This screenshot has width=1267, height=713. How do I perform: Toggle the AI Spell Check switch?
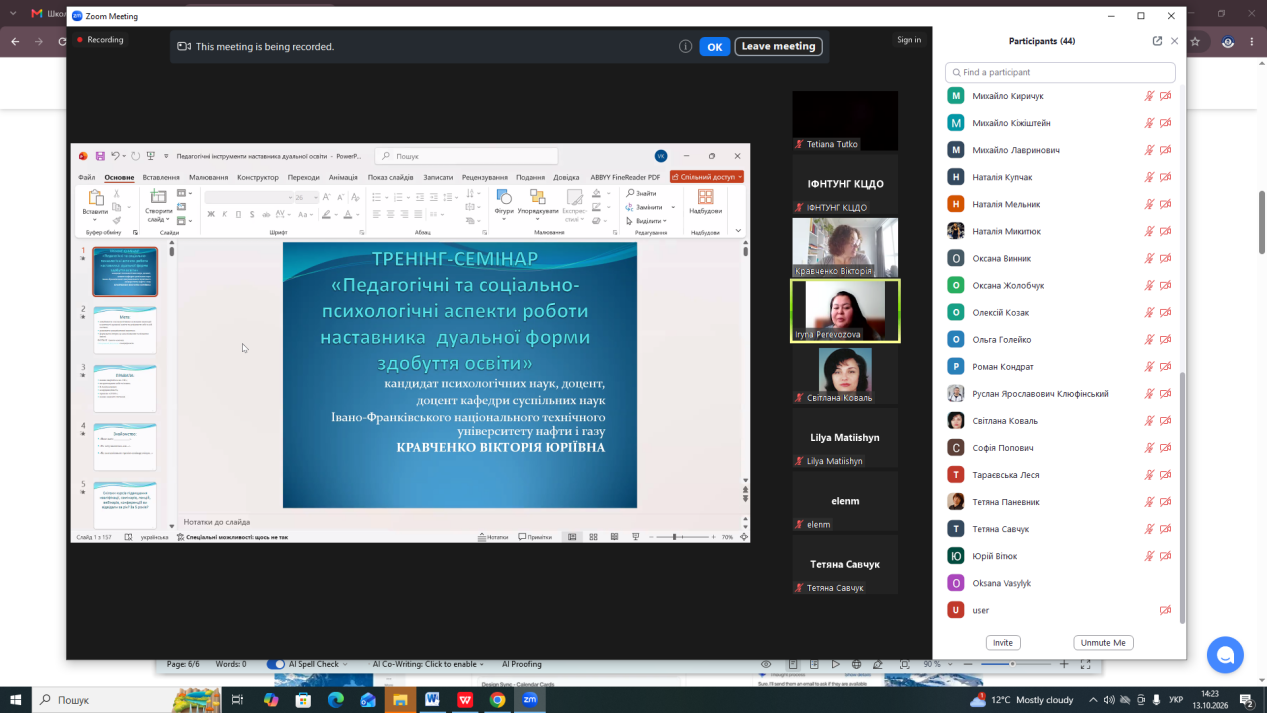click(276, 664)
